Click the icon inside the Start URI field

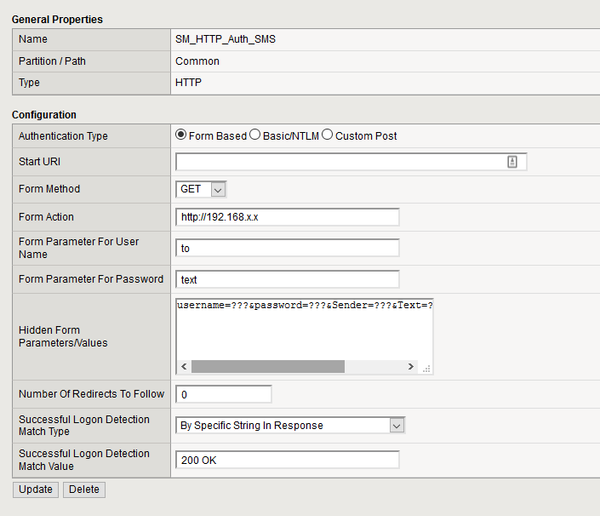point(512,161)
